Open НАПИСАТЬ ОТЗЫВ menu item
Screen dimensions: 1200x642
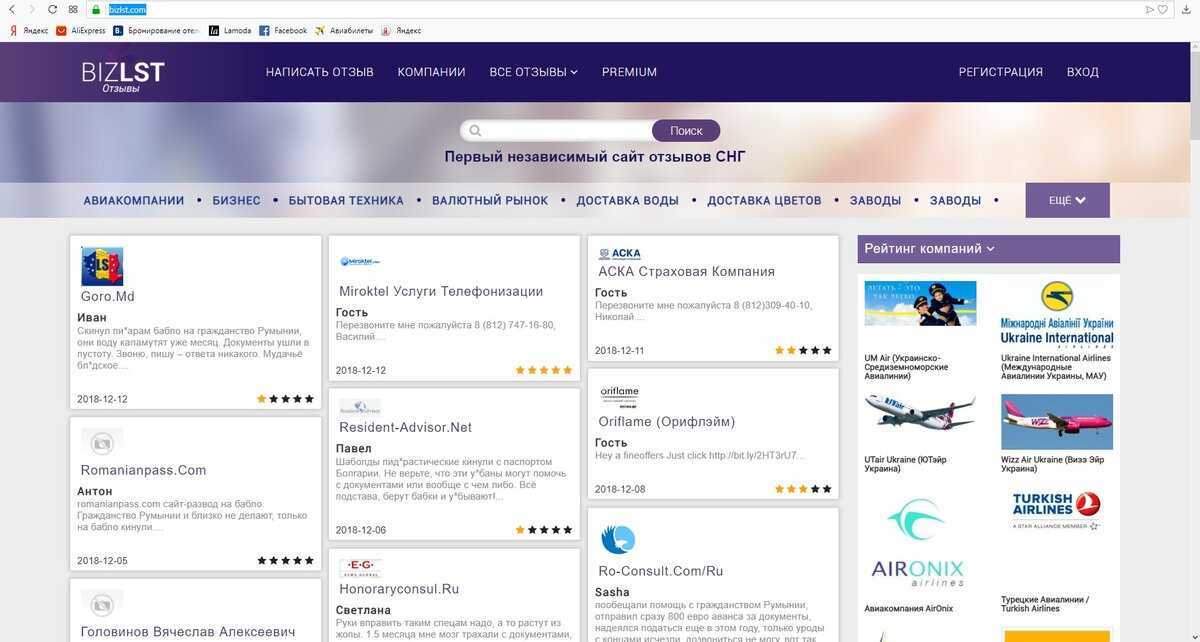coord(319,72)
